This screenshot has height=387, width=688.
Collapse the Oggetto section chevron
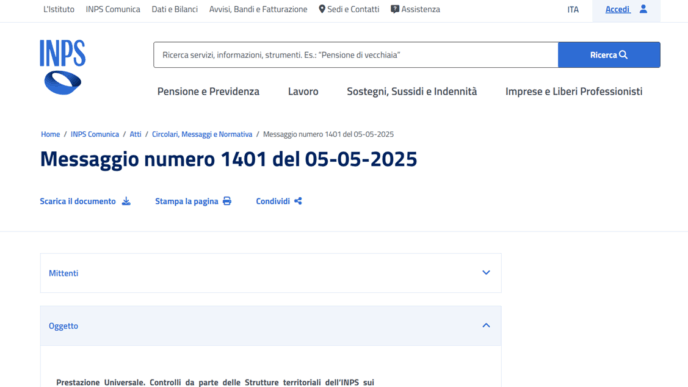(486, 326)
